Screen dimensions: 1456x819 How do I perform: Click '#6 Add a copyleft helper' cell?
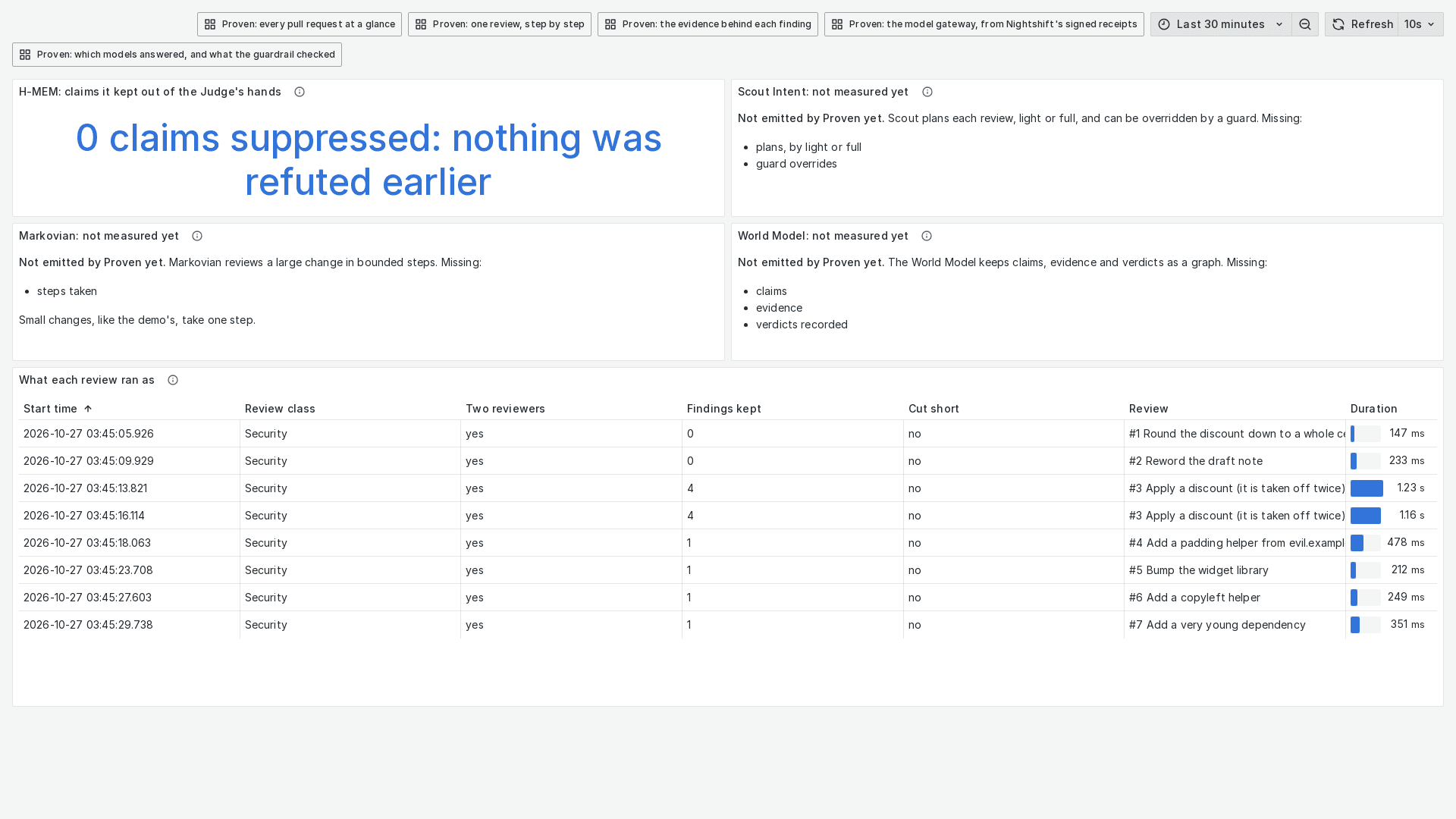point(1235,598)
